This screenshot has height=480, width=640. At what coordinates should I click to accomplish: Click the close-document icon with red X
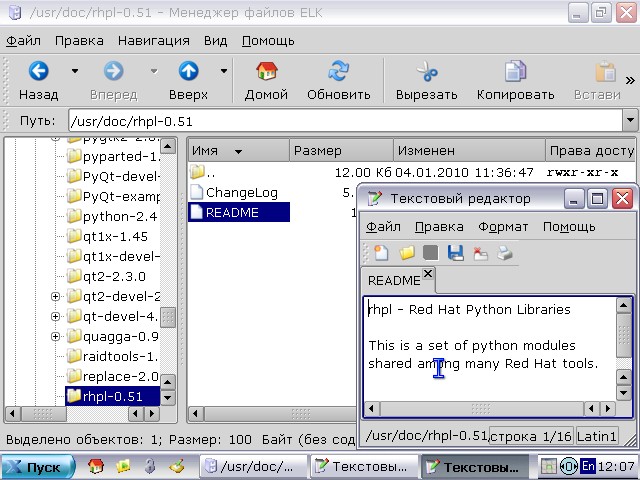[480, 253]
